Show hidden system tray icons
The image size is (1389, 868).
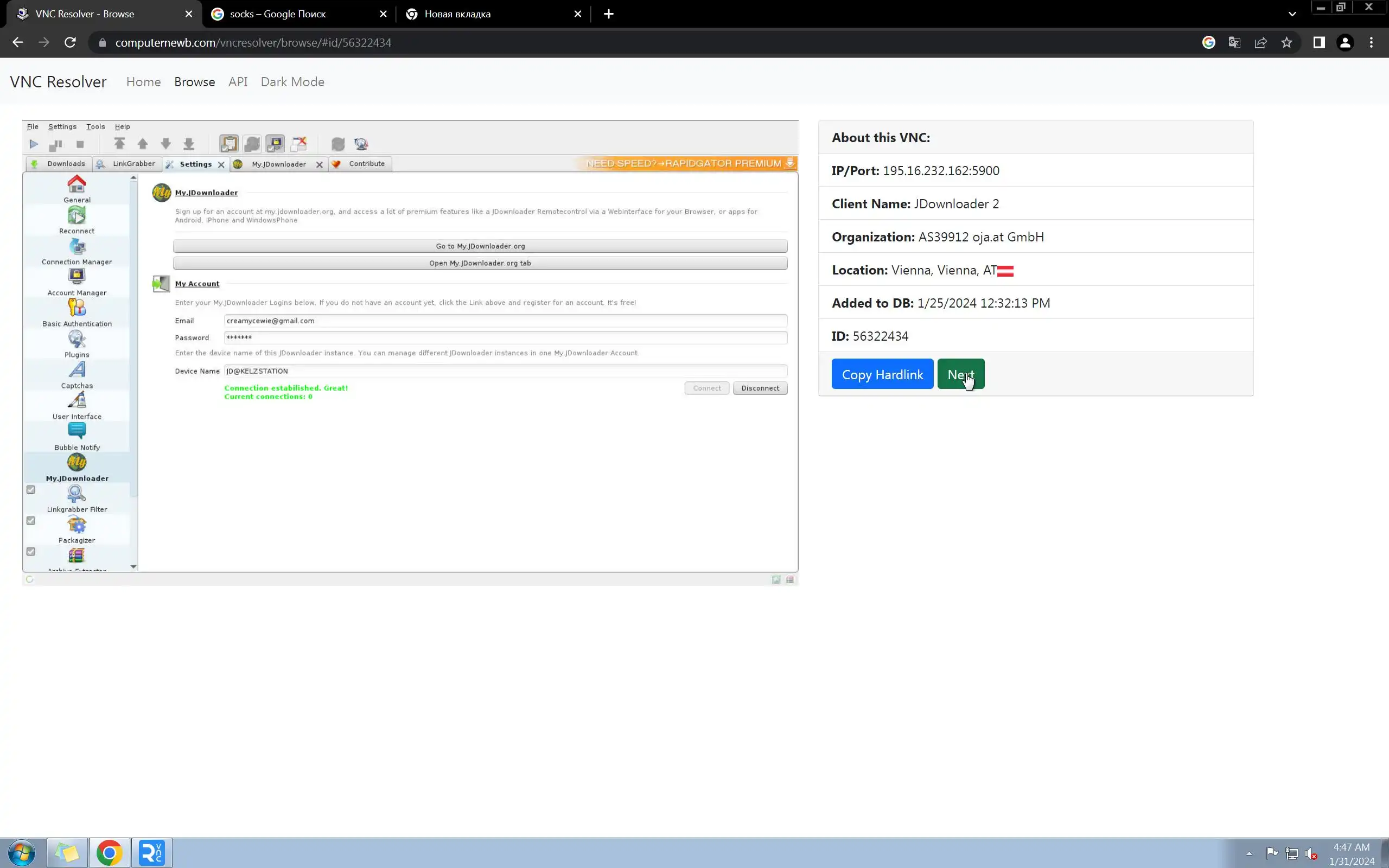1249,853
